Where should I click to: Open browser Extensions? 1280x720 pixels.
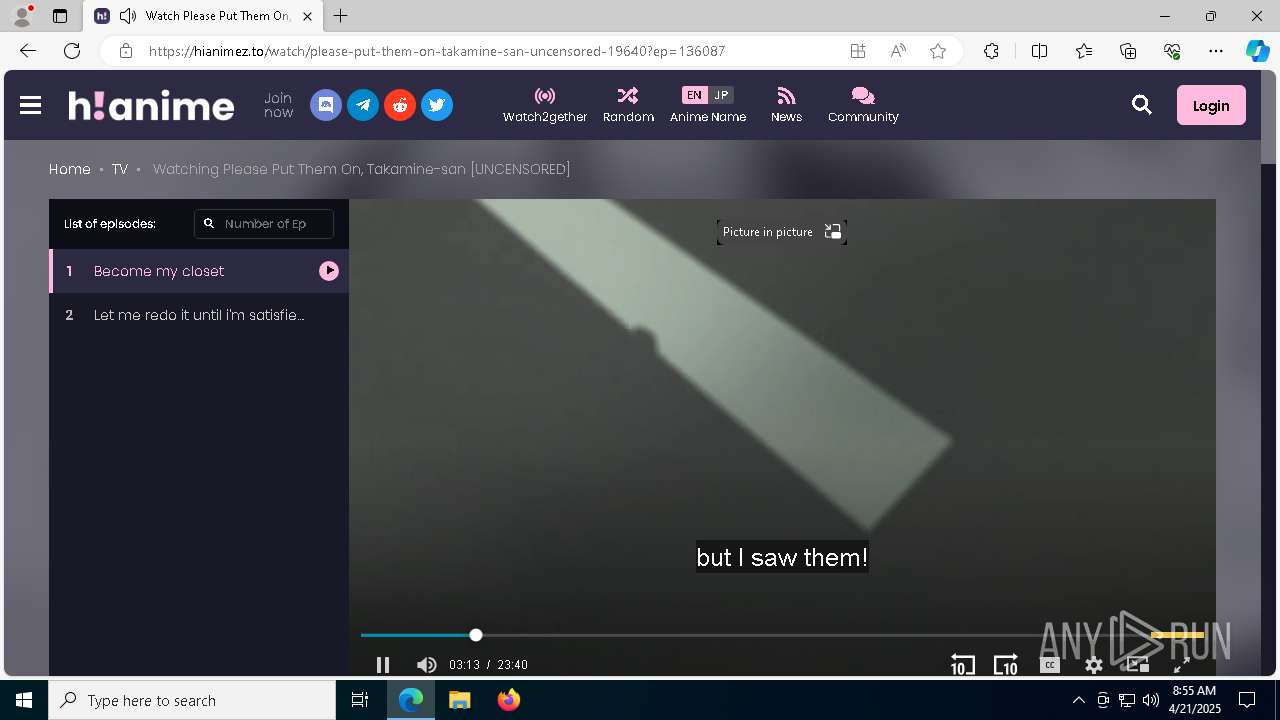tap(991, 51)
